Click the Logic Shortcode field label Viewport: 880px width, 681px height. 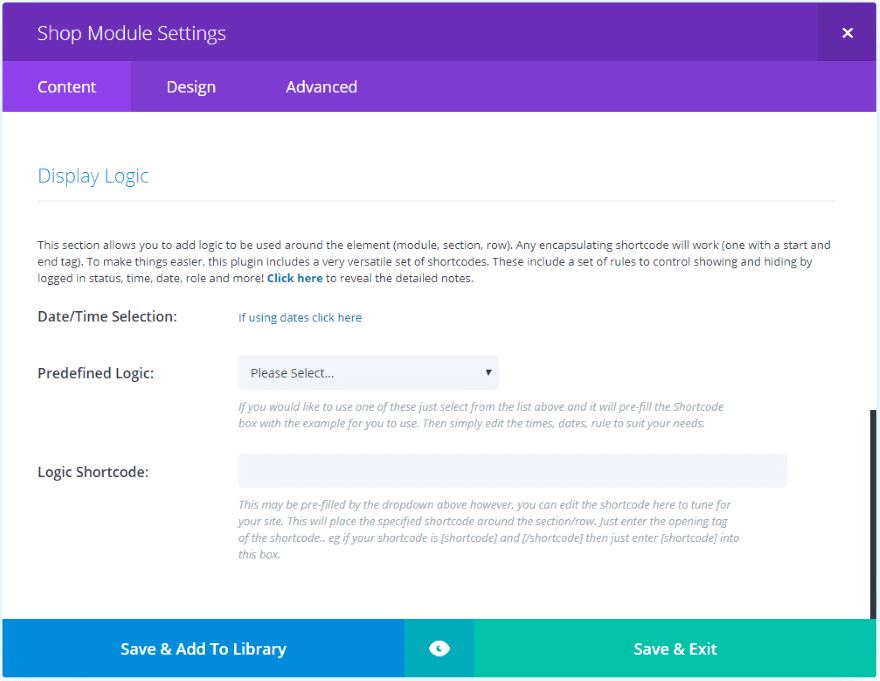coord(93,472)
